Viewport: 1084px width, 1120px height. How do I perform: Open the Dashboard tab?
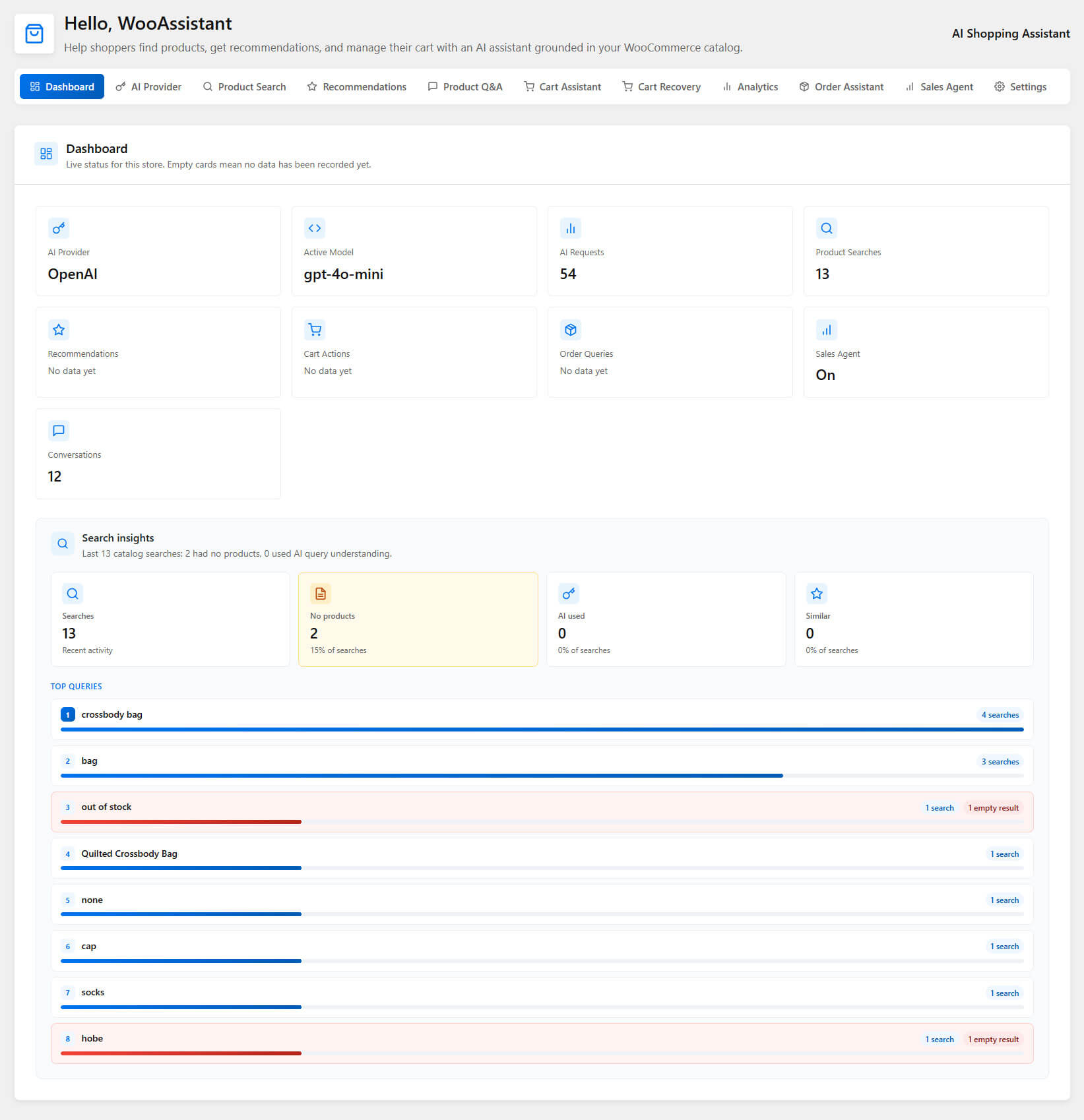click(62, 86)
